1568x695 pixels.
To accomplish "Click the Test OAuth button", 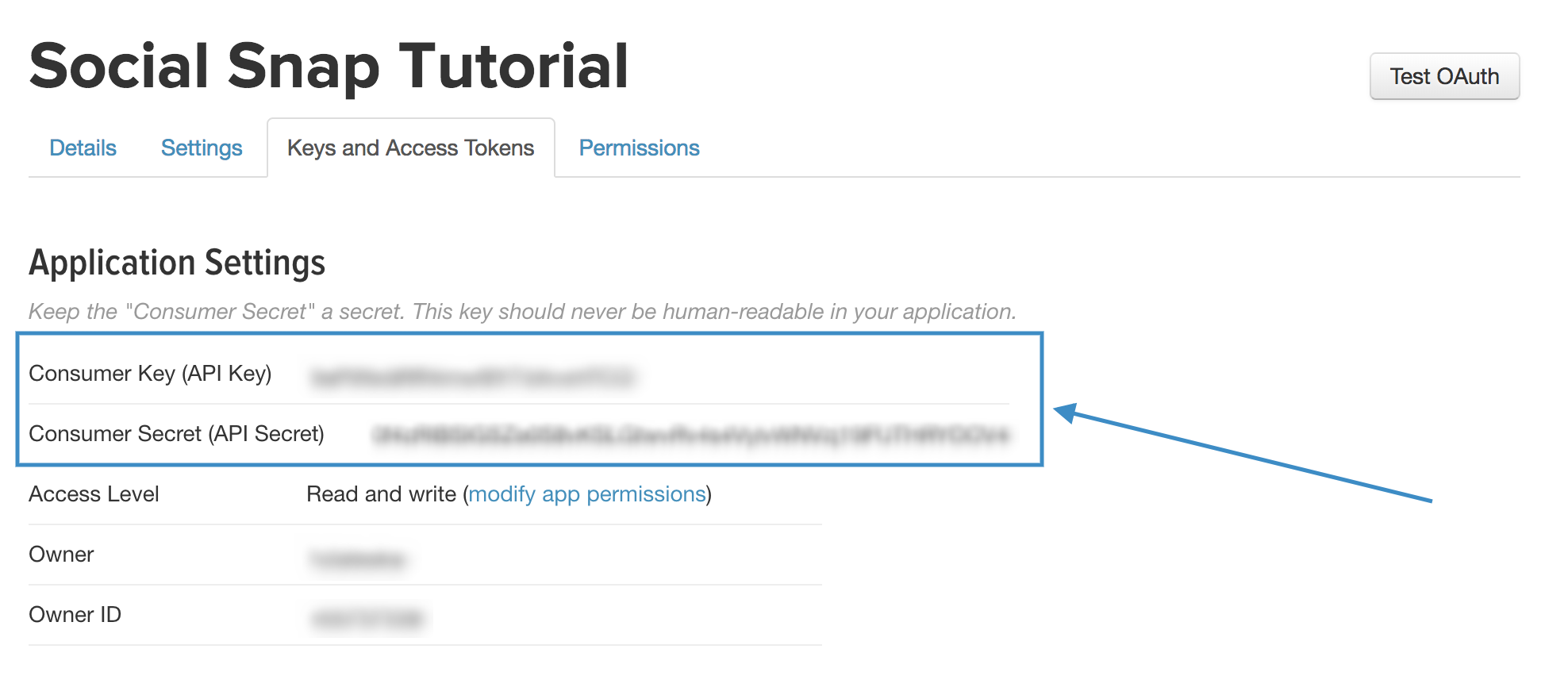I will click(x=1444, y=76).
